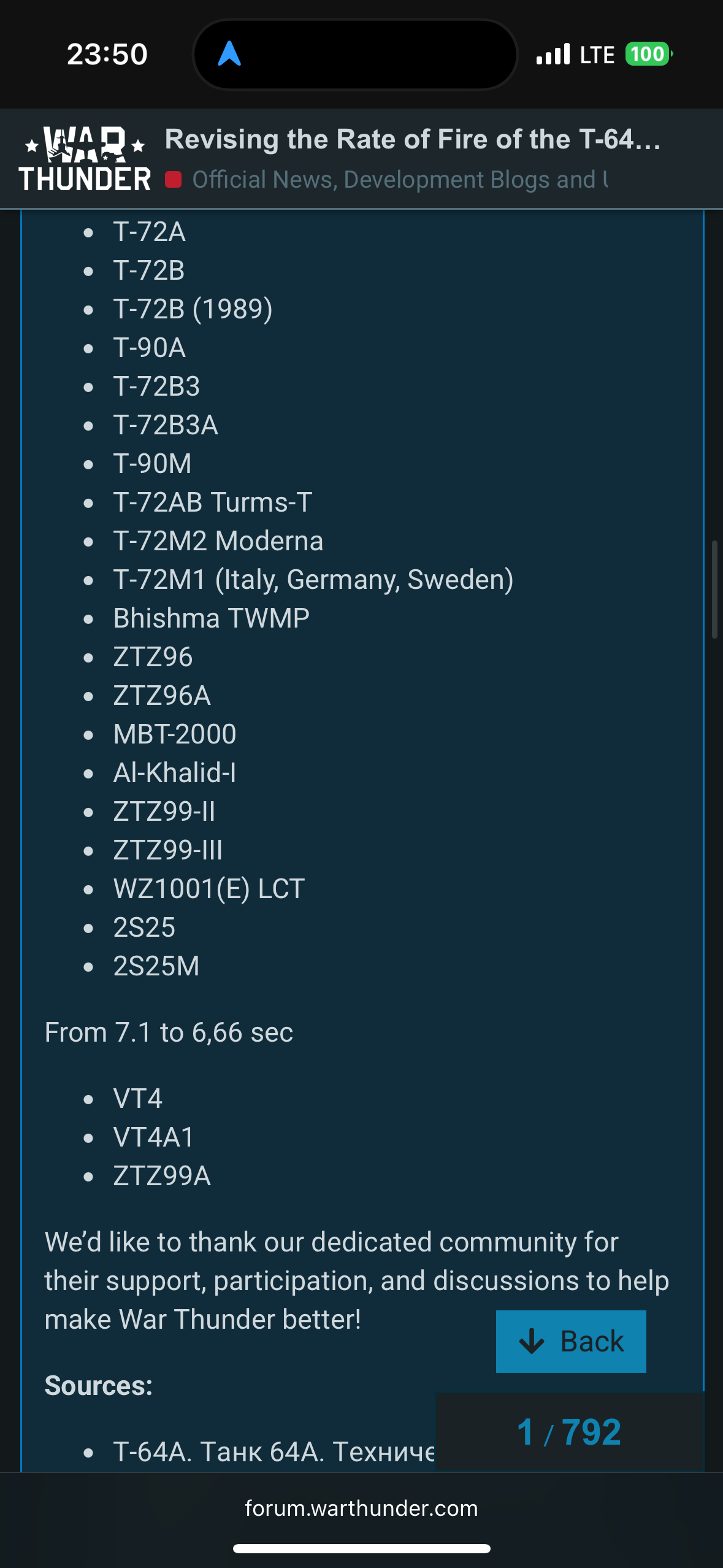Open the 1 / 792 post counter
This screenshot has height=1568, width=723.
(x=569, y=1432)
